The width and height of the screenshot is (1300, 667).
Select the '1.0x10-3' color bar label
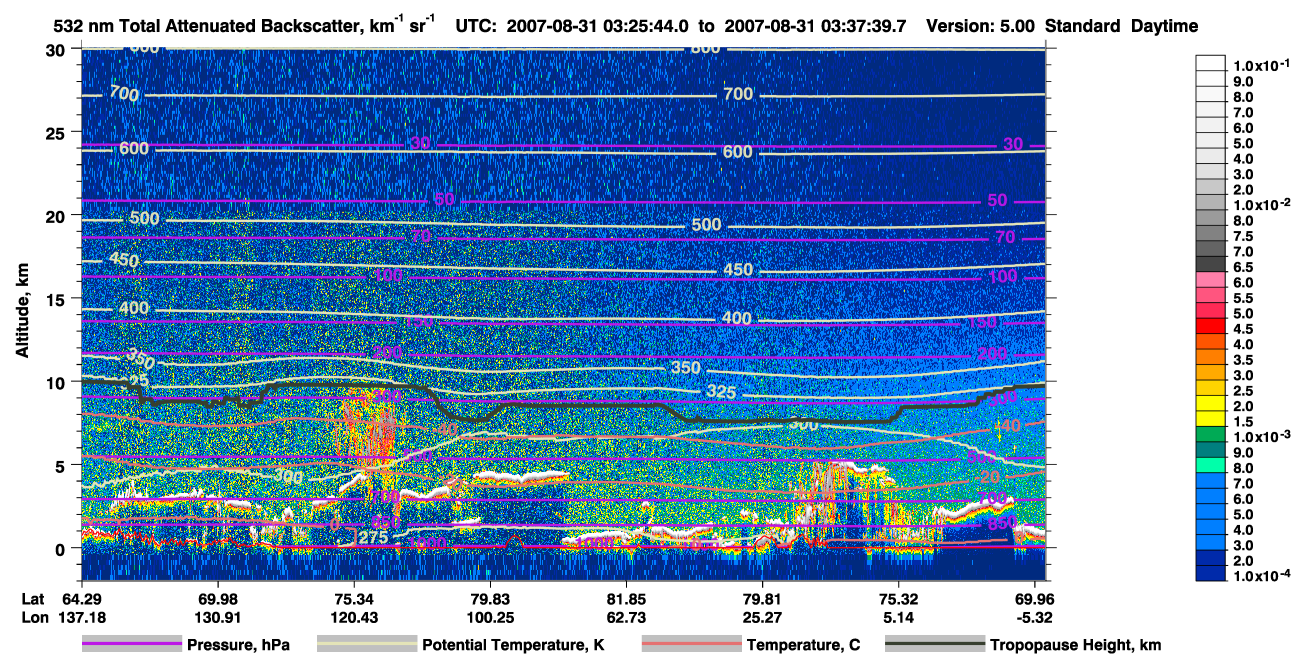click(x=1264, y=437)
